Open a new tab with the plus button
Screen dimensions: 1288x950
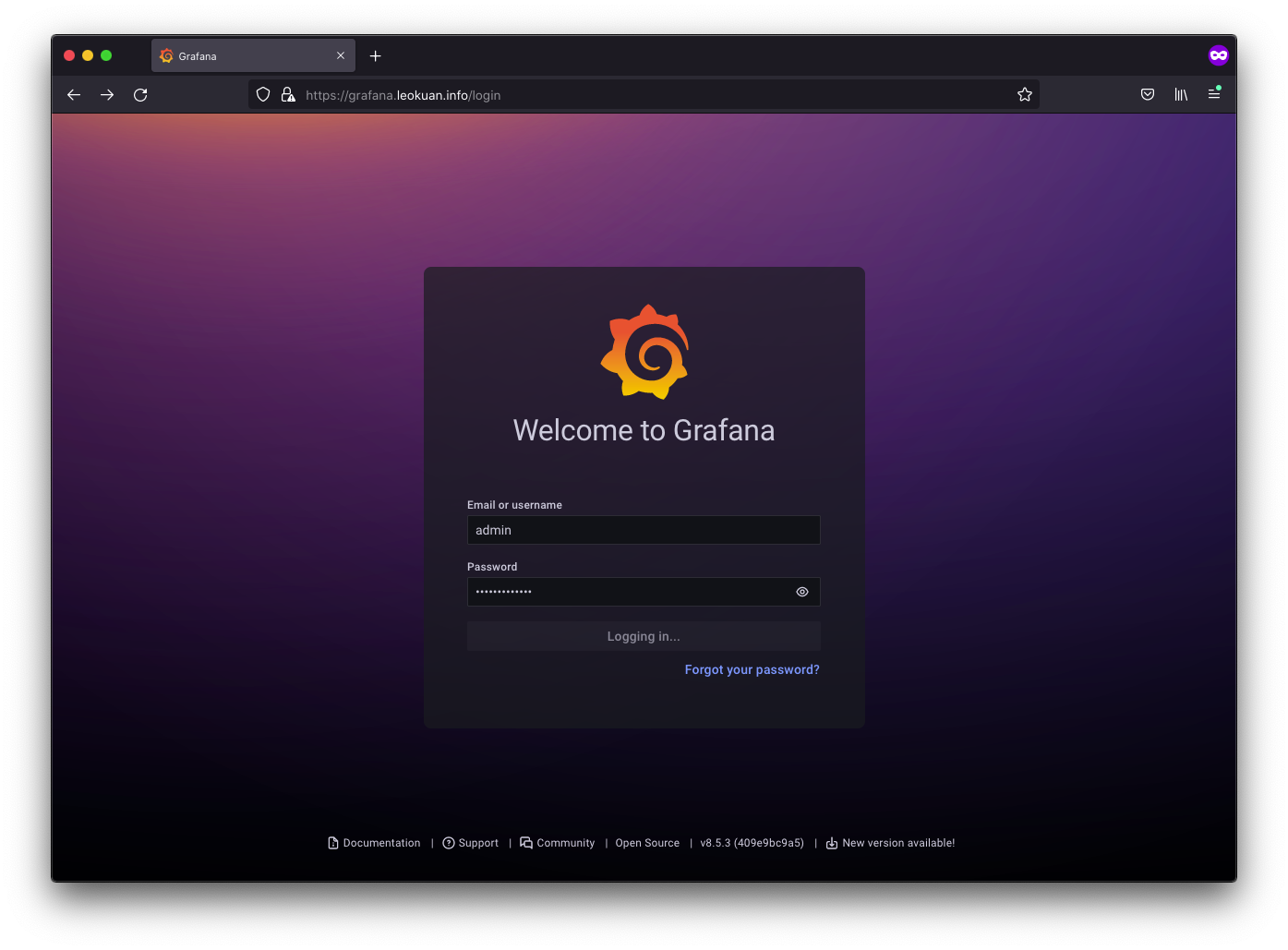[x=375, y=56]
